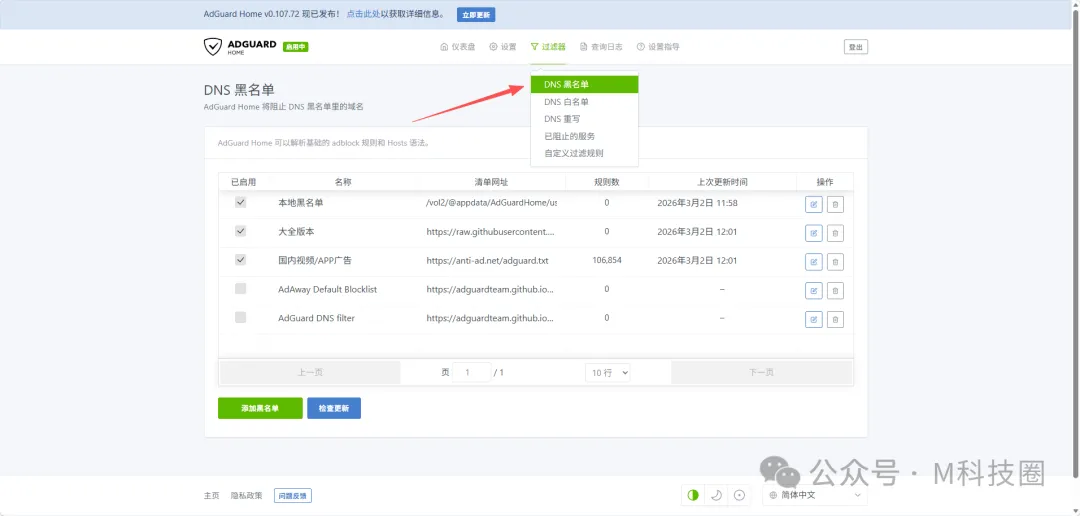Sort by the 上次更新时间 column header
1080x516 pixels.
click(722, 182)
